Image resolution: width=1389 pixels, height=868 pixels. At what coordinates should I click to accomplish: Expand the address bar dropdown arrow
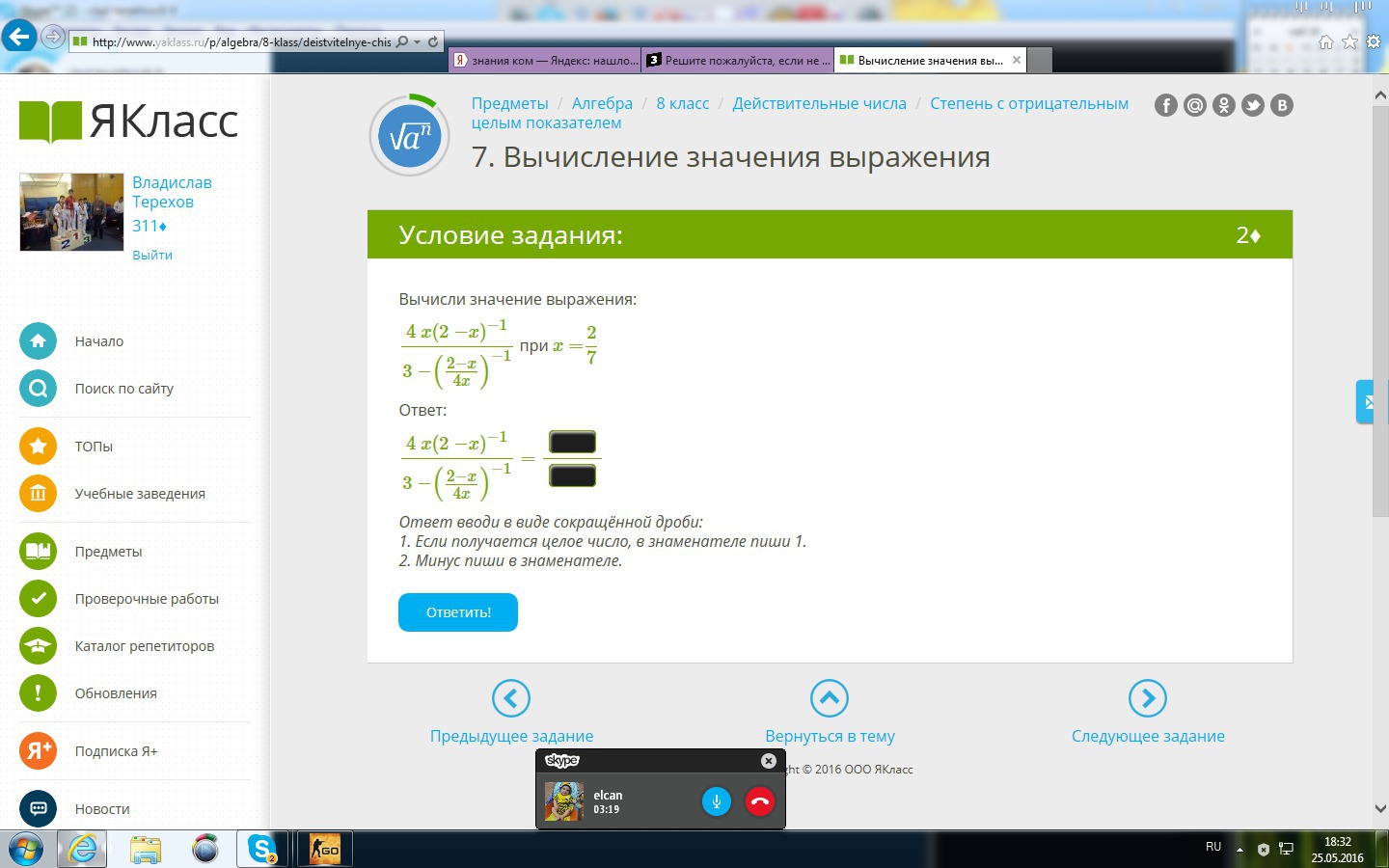click(x=417, y=41)
